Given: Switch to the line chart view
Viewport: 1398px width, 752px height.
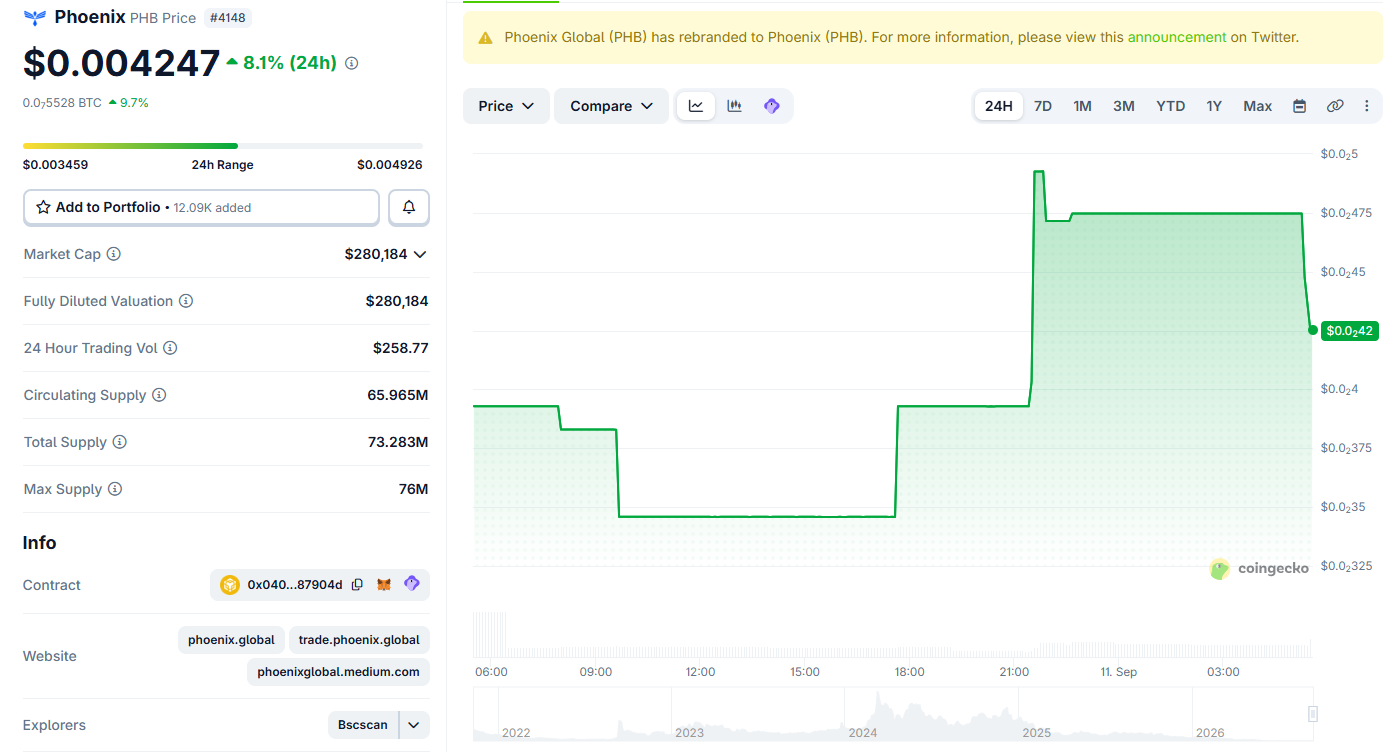Looking at the screenshot, I should 696,106.
